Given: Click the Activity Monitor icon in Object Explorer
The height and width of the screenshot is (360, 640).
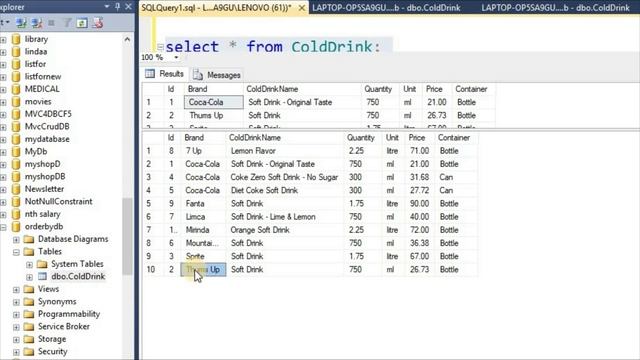Looking at the screenshot, I should click(x=98, y=23).
